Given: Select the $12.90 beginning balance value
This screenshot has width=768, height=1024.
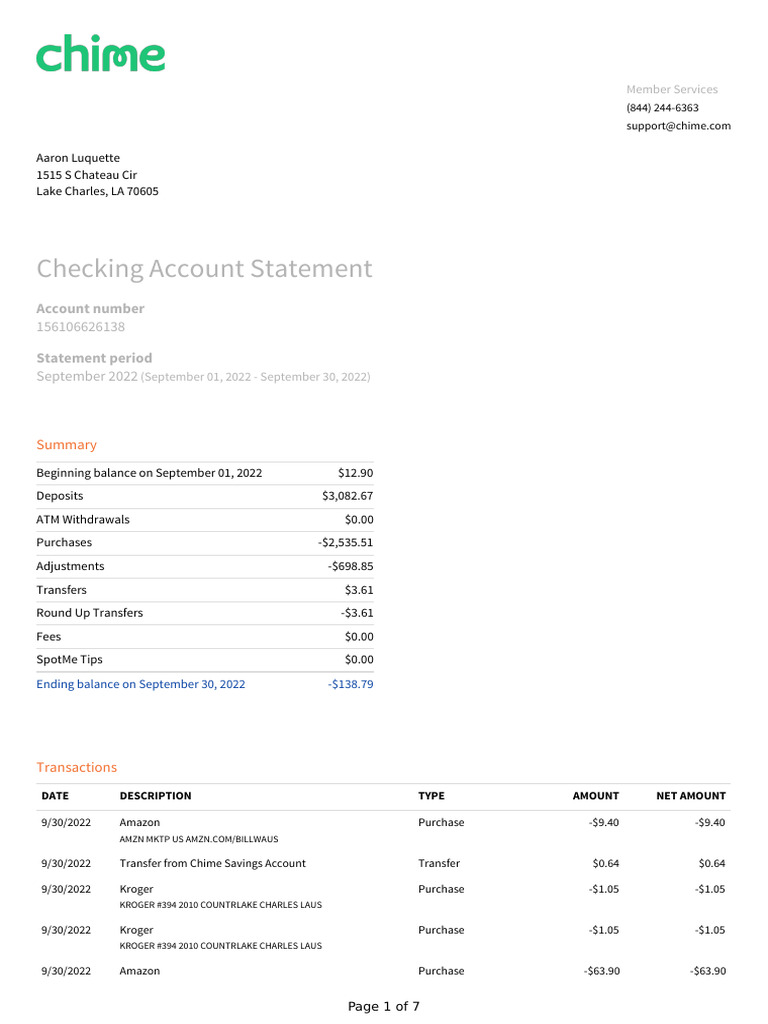Looking at the screenshot, I should point(355,473).
